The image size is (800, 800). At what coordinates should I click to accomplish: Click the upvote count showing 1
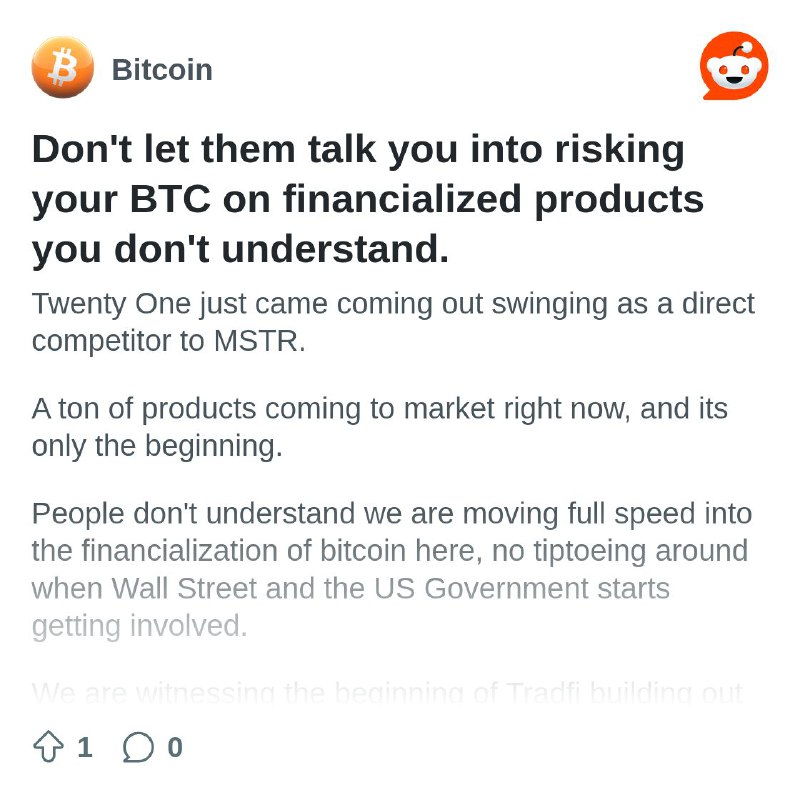[x=85, y=747]
